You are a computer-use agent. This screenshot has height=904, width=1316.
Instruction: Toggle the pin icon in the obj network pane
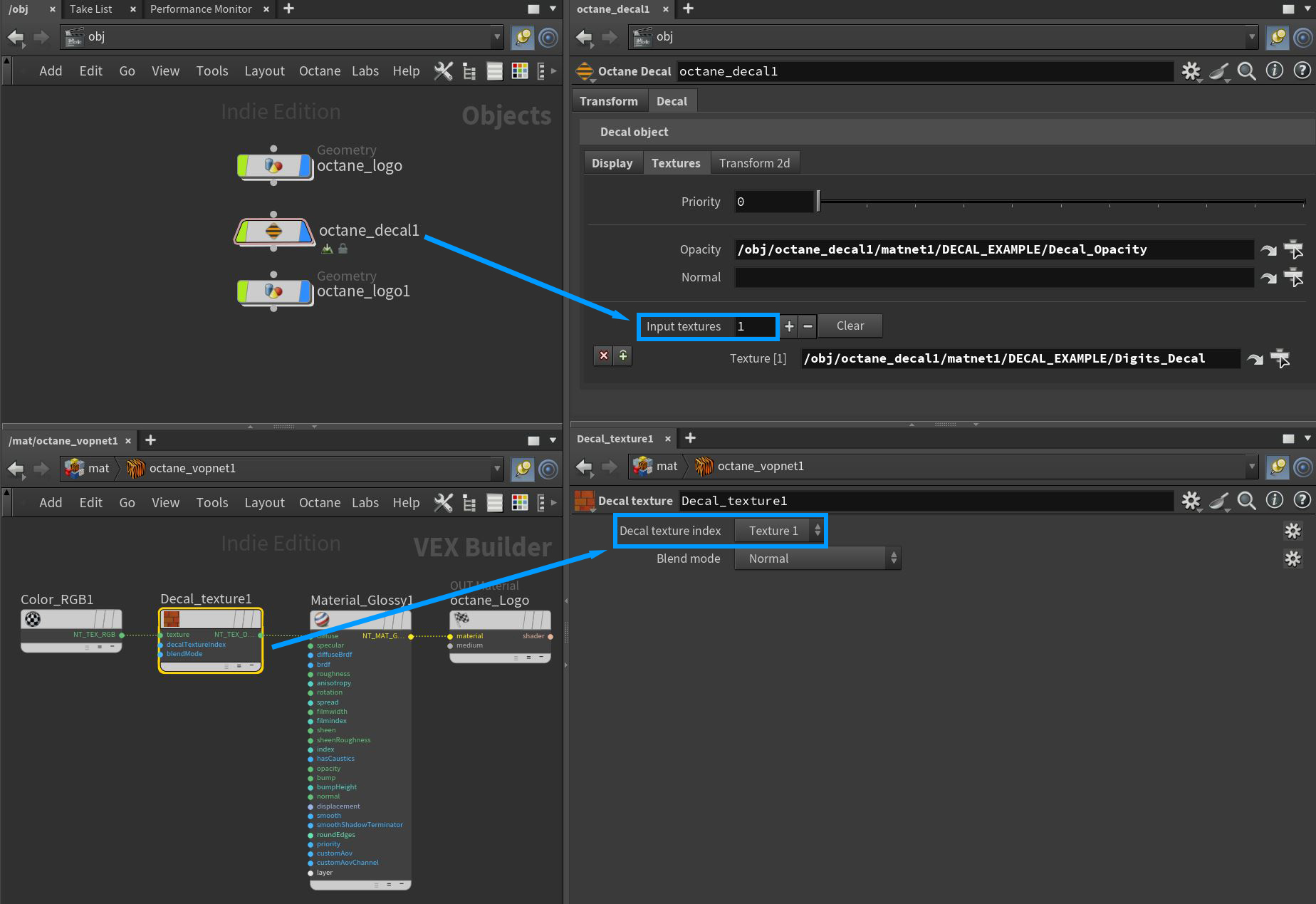tap(523, 37)
